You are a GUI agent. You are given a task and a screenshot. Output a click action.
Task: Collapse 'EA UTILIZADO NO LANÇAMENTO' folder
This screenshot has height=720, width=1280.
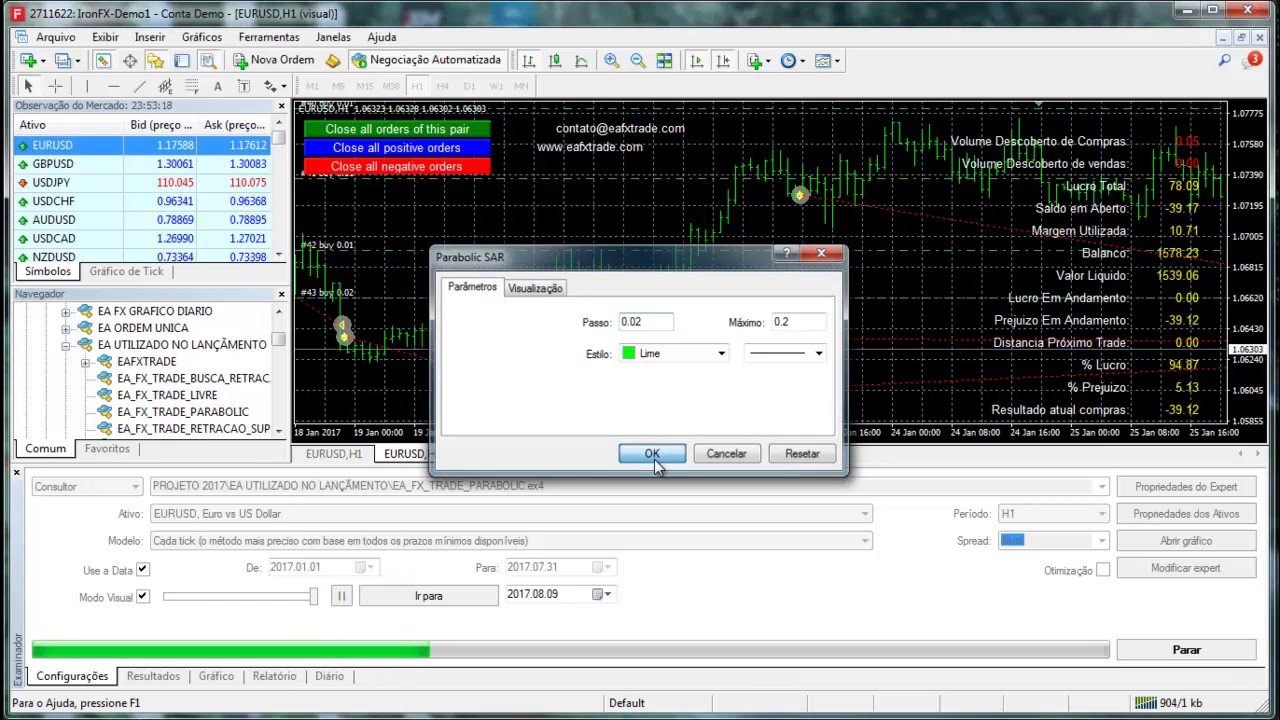coord(66,345)
